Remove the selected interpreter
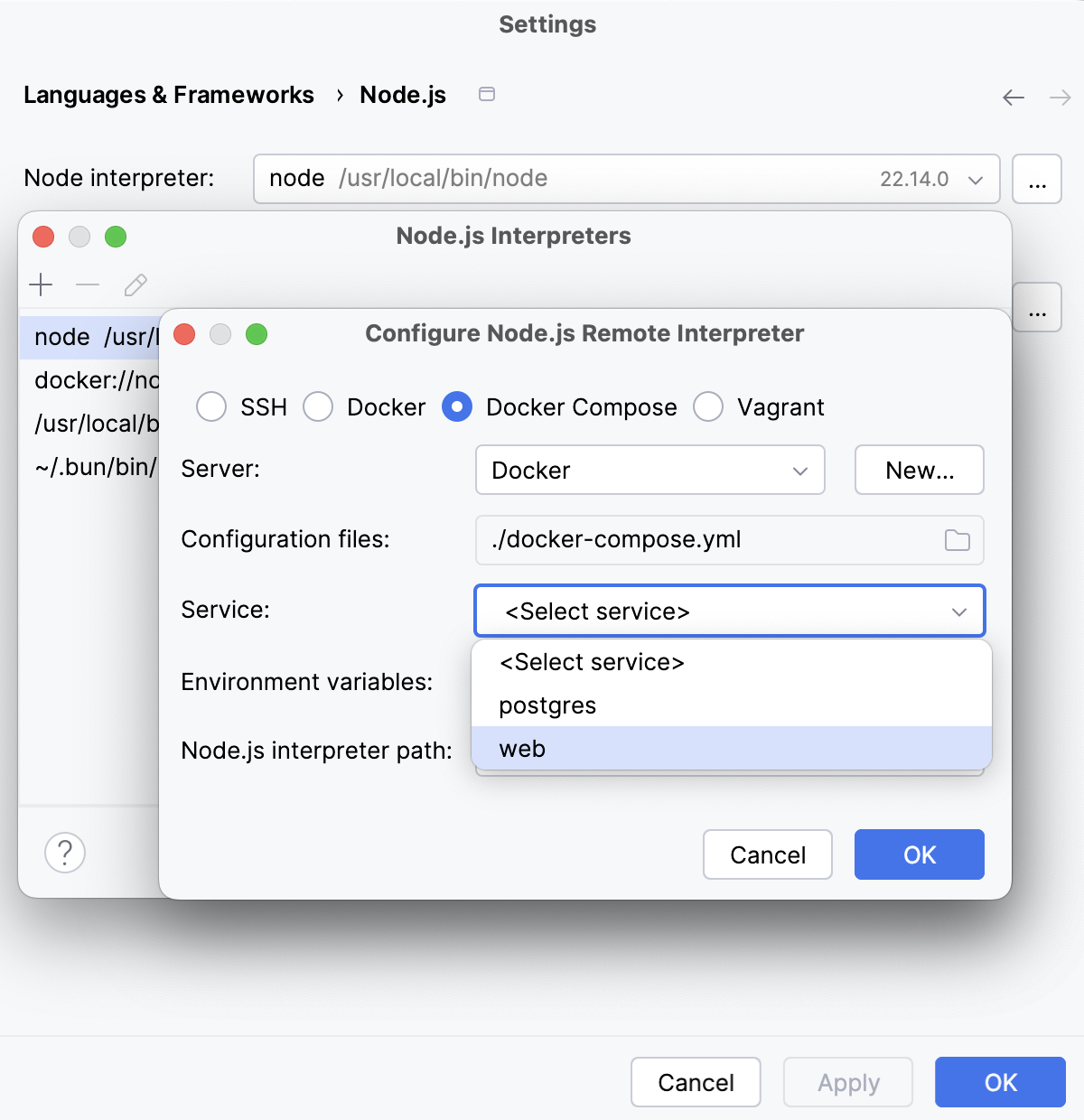Viewport: 1084px width, 1120px height. pos(88,285)
